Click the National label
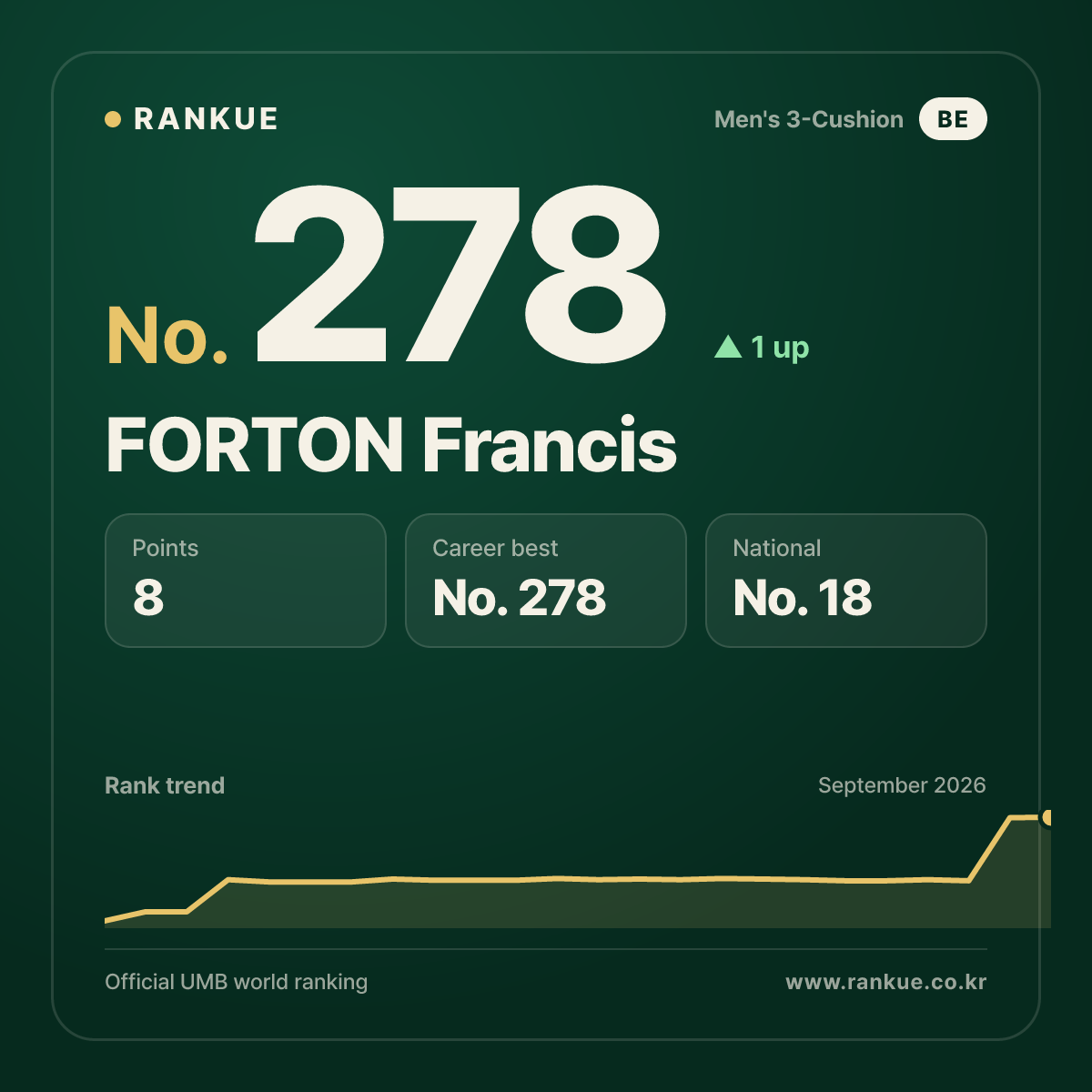 point(777,548)
